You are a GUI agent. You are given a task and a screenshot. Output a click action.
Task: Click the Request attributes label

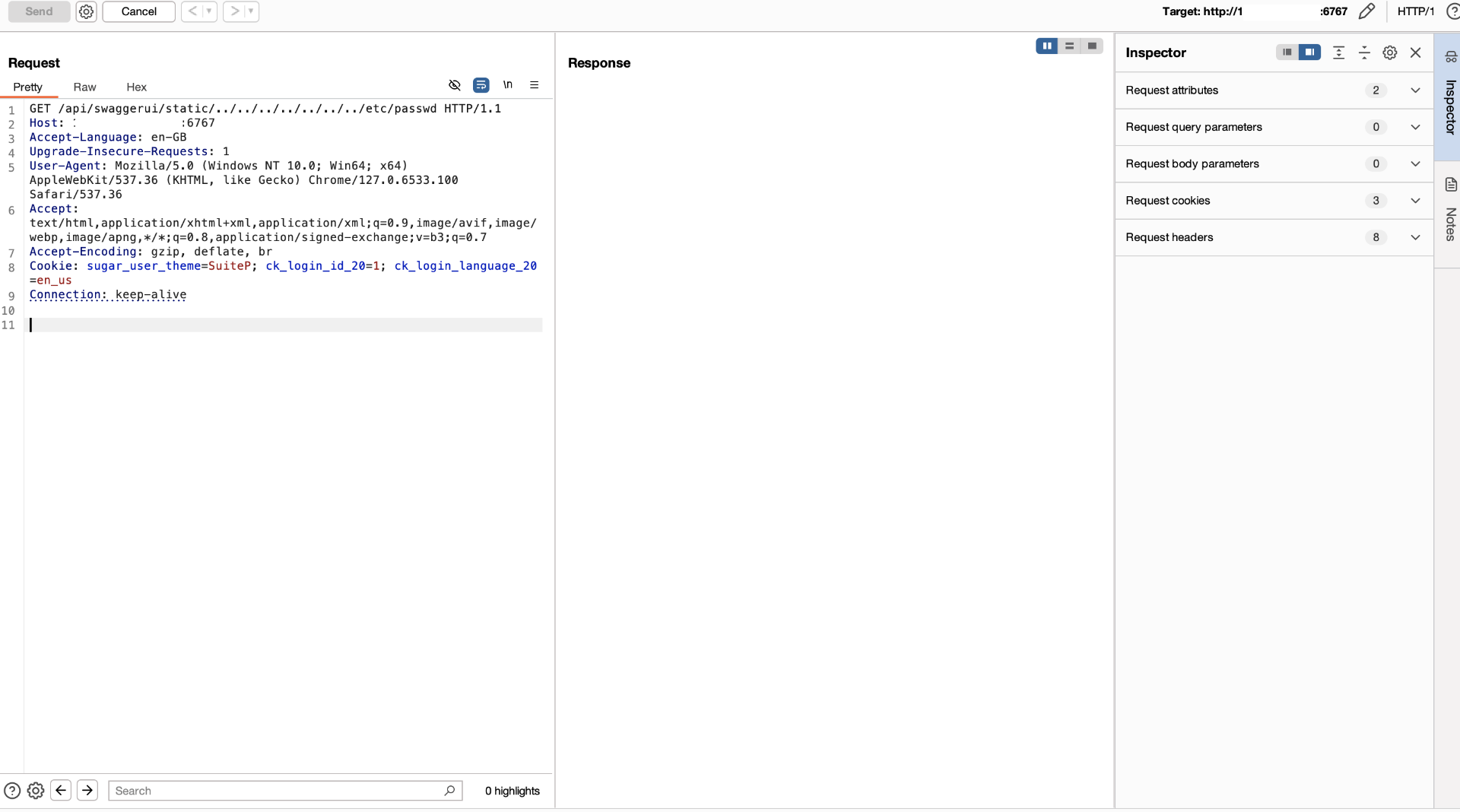point(1172,90)
